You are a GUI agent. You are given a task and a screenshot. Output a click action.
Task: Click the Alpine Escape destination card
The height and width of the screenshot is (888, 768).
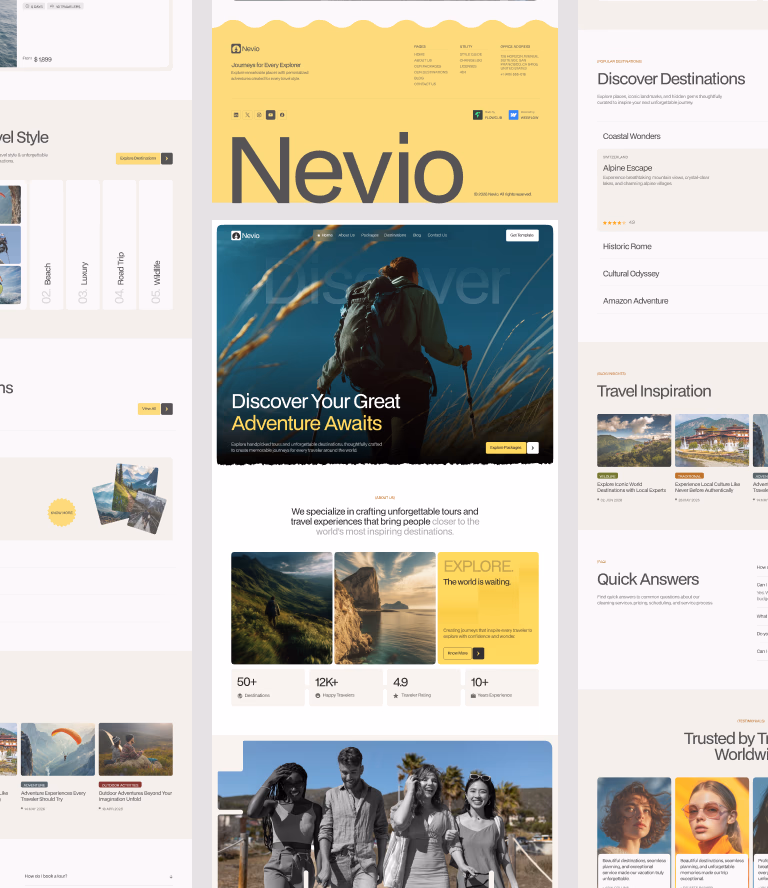pyautogui.click(x=682, y=190)
